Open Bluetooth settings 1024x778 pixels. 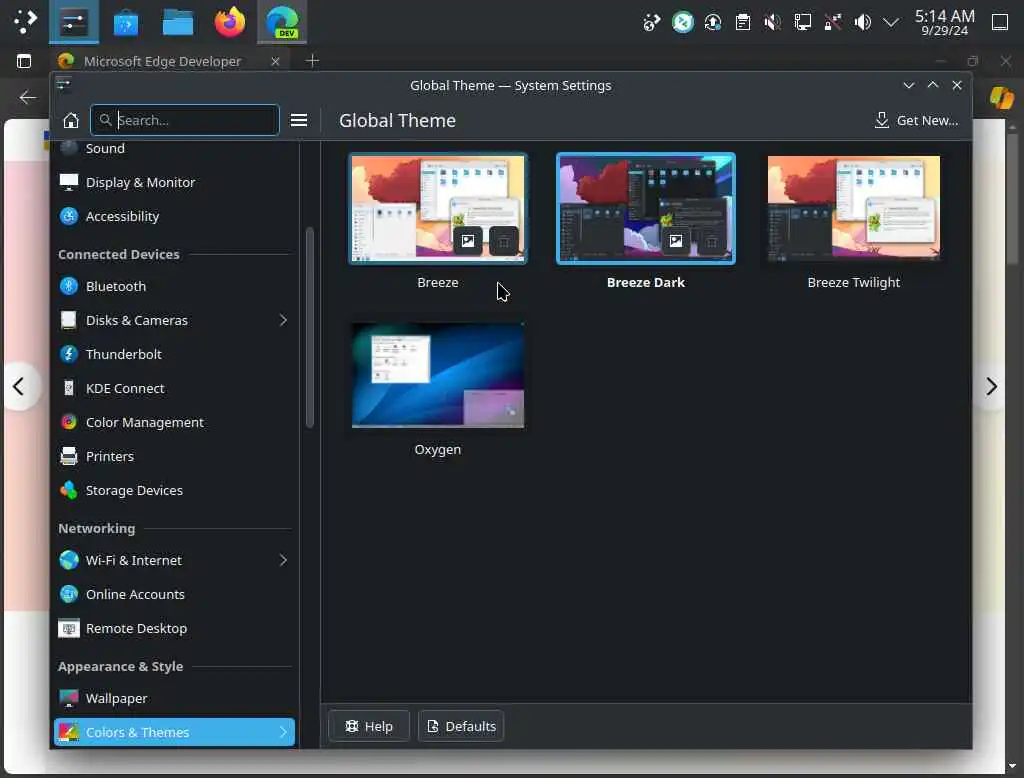pyautogui.click(x=174, y=286)
